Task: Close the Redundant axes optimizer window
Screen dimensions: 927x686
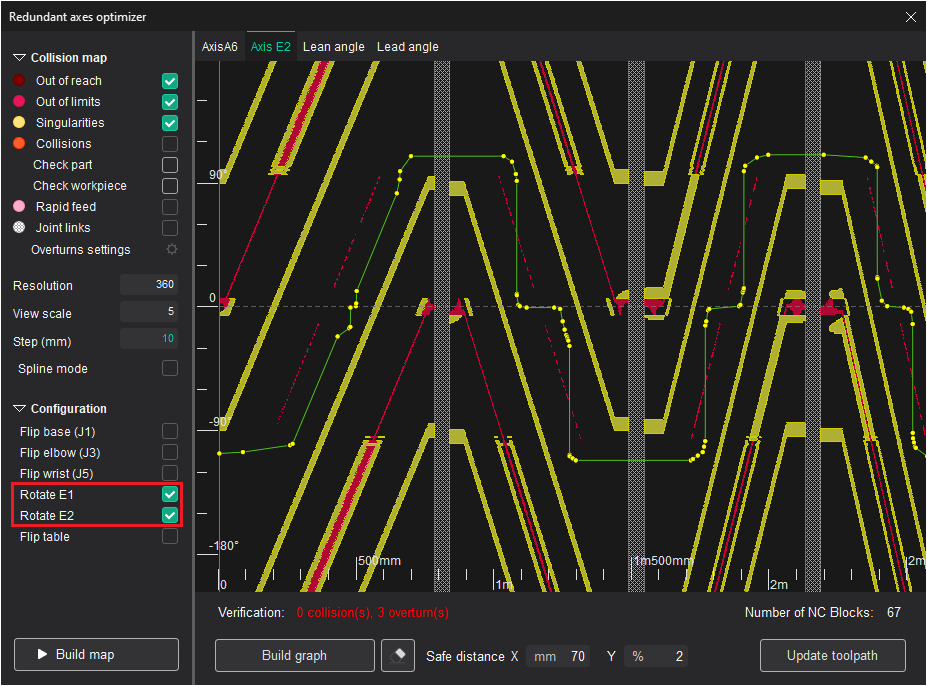Action: click(910, 17)
